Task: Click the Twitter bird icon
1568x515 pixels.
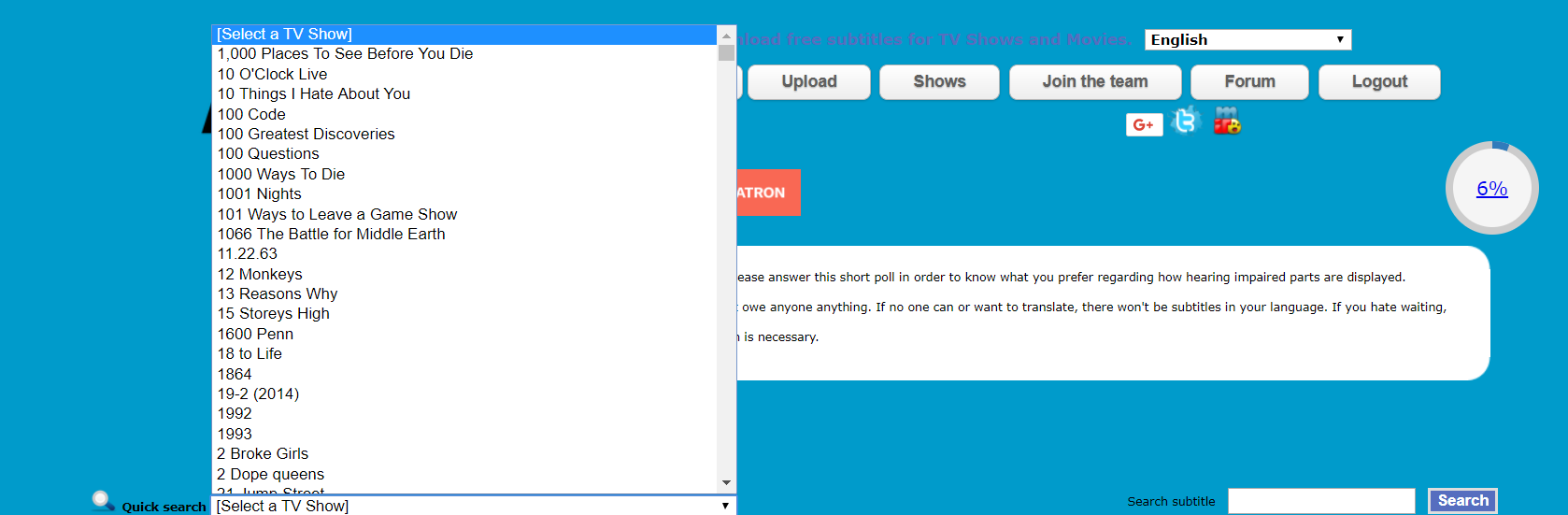Action: click(1185, 122)
